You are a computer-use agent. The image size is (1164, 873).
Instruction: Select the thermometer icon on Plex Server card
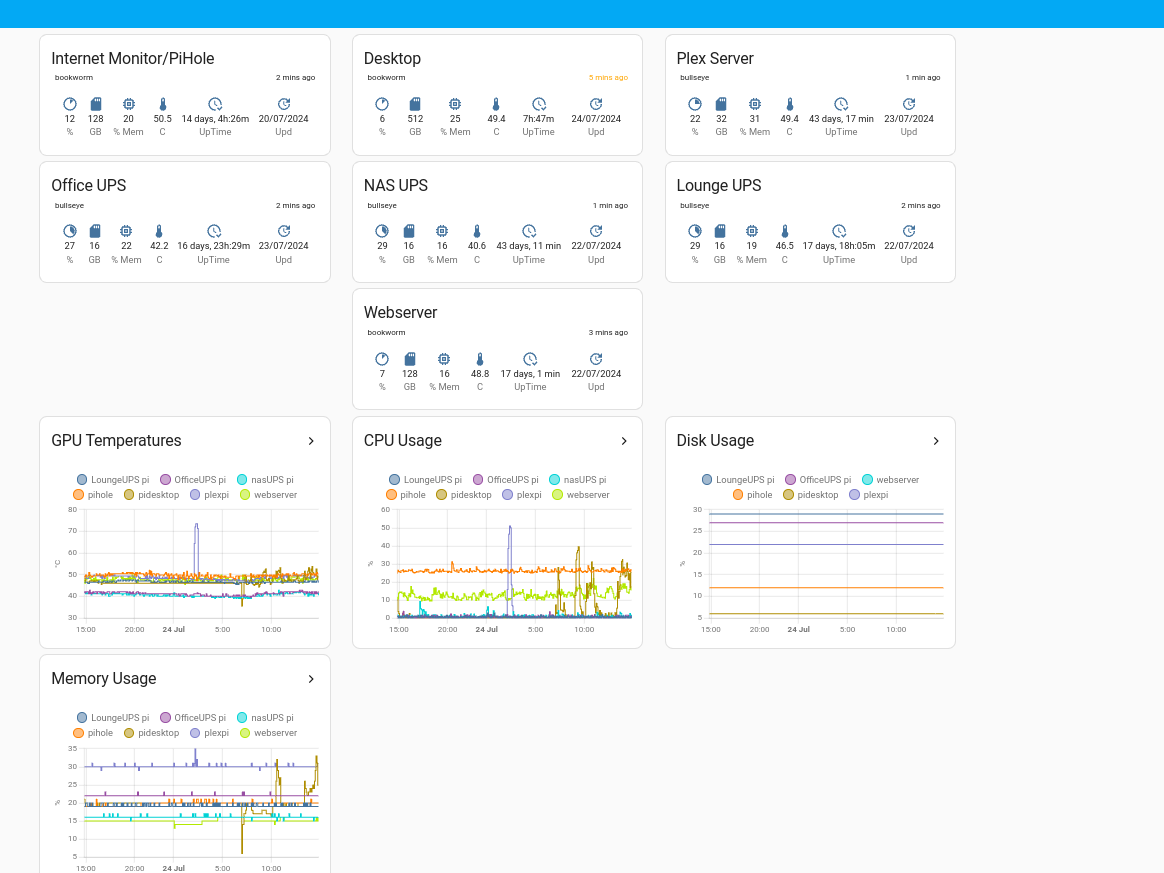click(789, 104)
